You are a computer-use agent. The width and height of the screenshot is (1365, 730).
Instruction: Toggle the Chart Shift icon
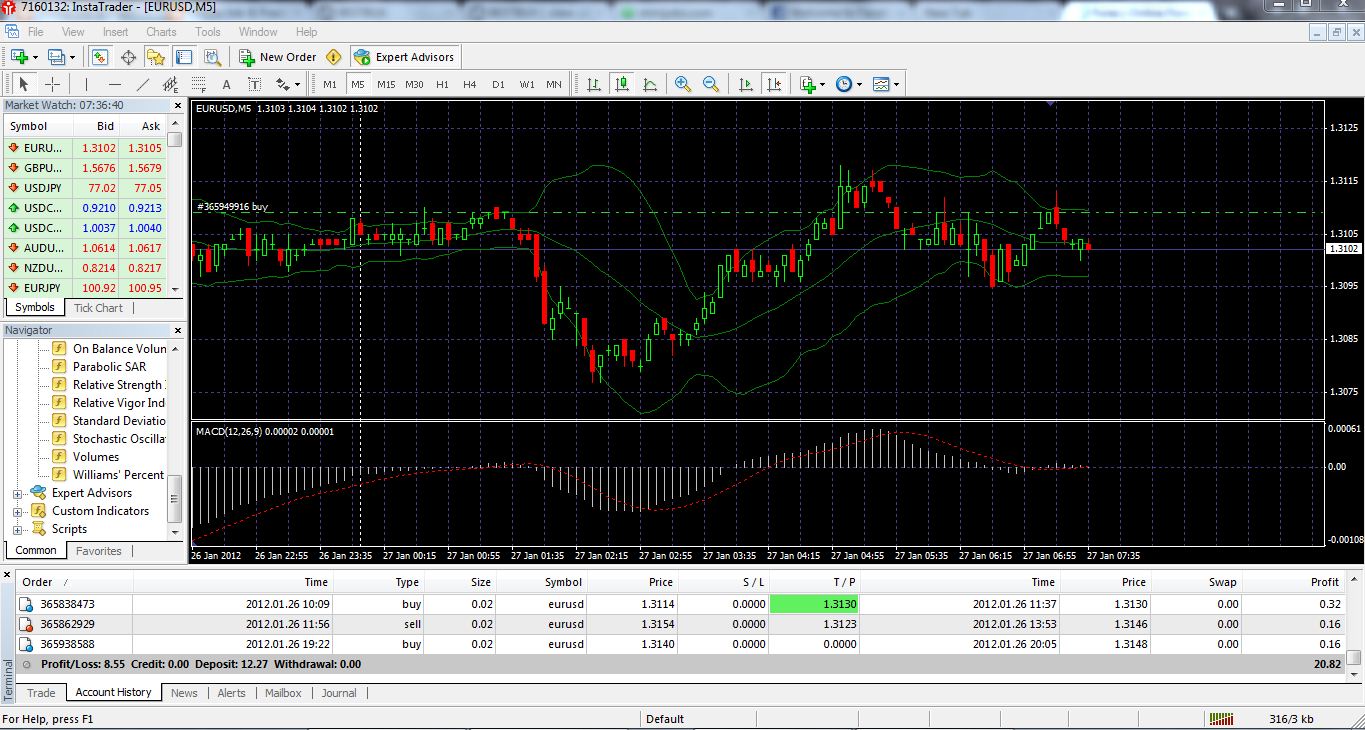[774, 85]
